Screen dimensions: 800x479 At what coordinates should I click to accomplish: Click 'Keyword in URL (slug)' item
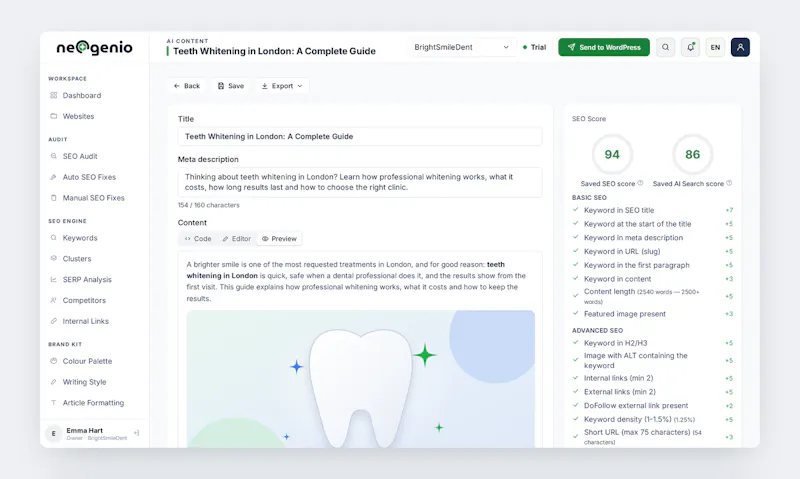pos(653,251)
